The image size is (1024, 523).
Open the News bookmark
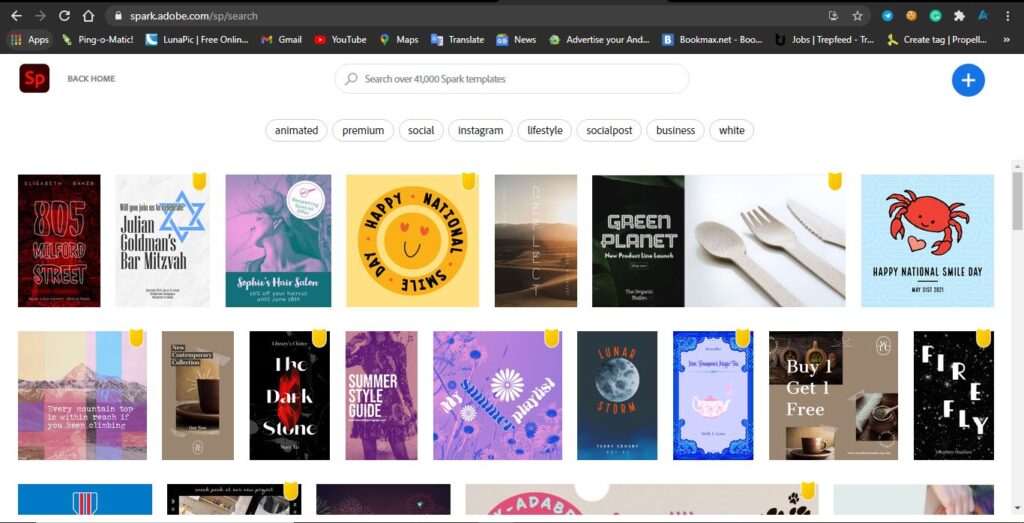516,40
